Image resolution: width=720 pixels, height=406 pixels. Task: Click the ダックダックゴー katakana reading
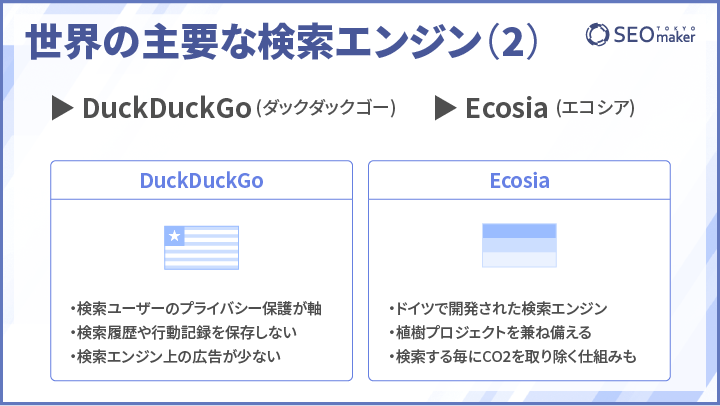tap(326, 108)
